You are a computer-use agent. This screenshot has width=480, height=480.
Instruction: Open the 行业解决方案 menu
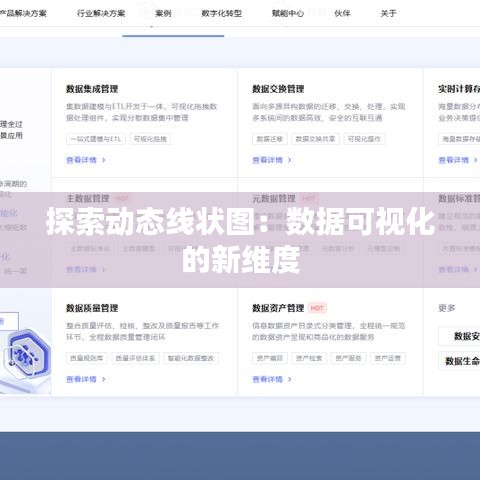click(x=101, y=13)
